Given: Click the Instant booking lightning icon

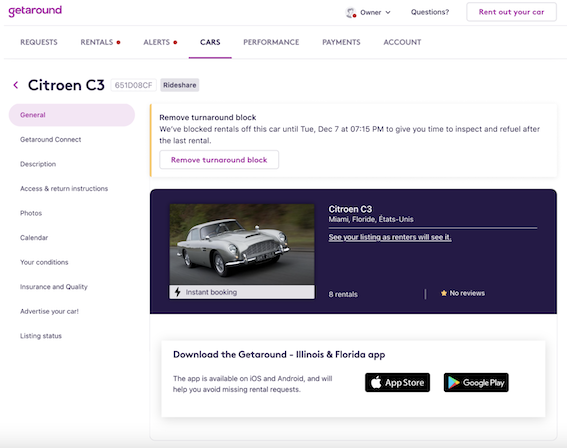Looking at the screenshot, I should coord(178,292).
